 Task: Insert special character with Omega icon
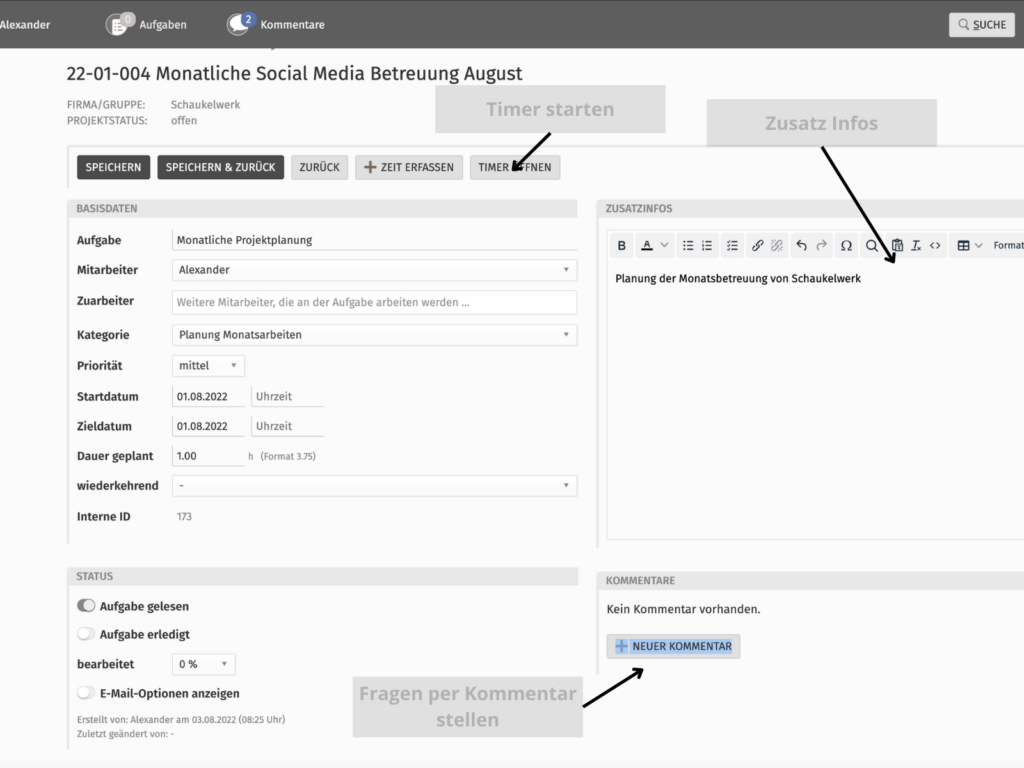click(846, 245)
